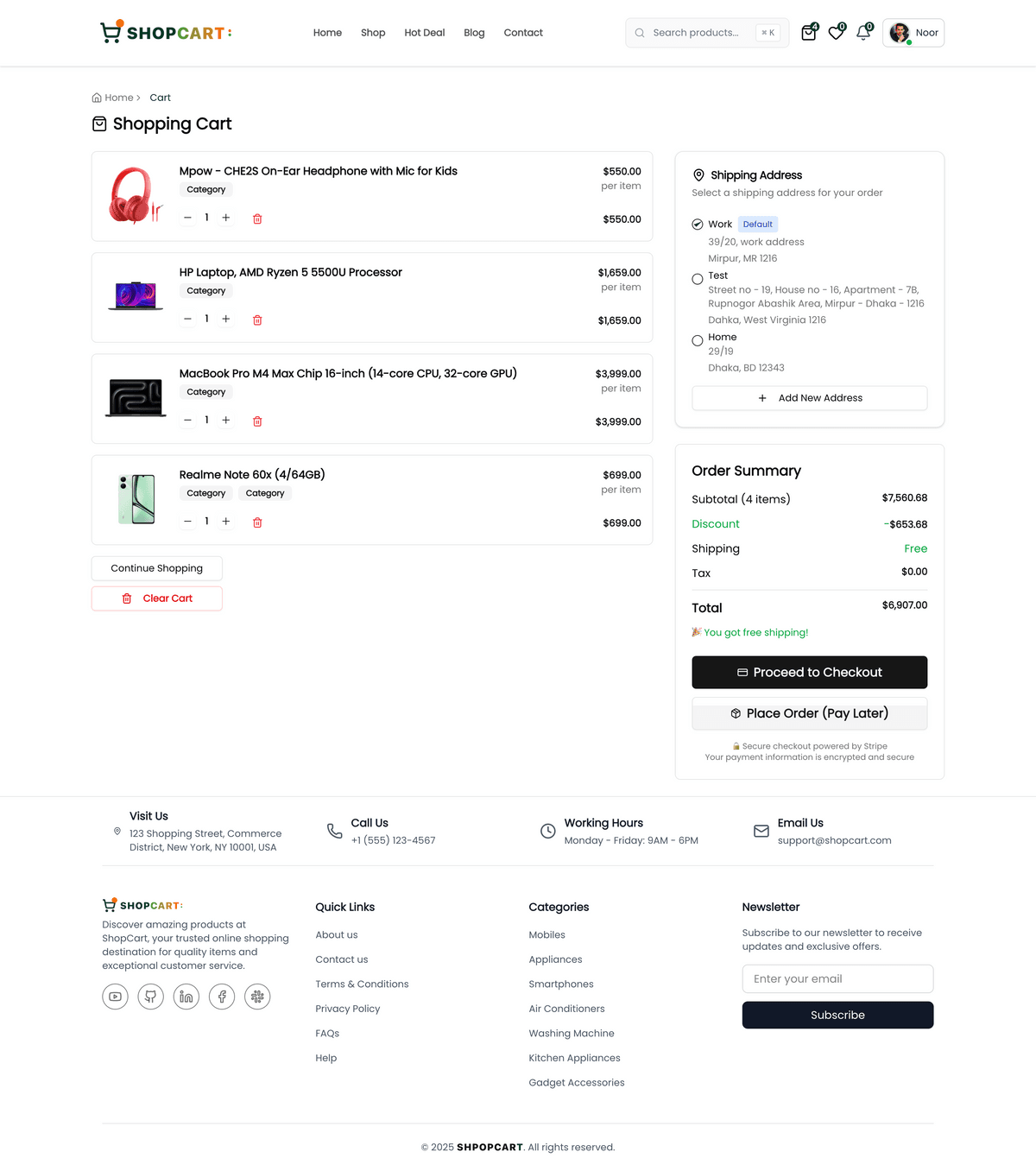Open the Noor user profile menu
The height and width of the screenshot is (1171, 1036).
pyautogui.click(x=913, y=33)
